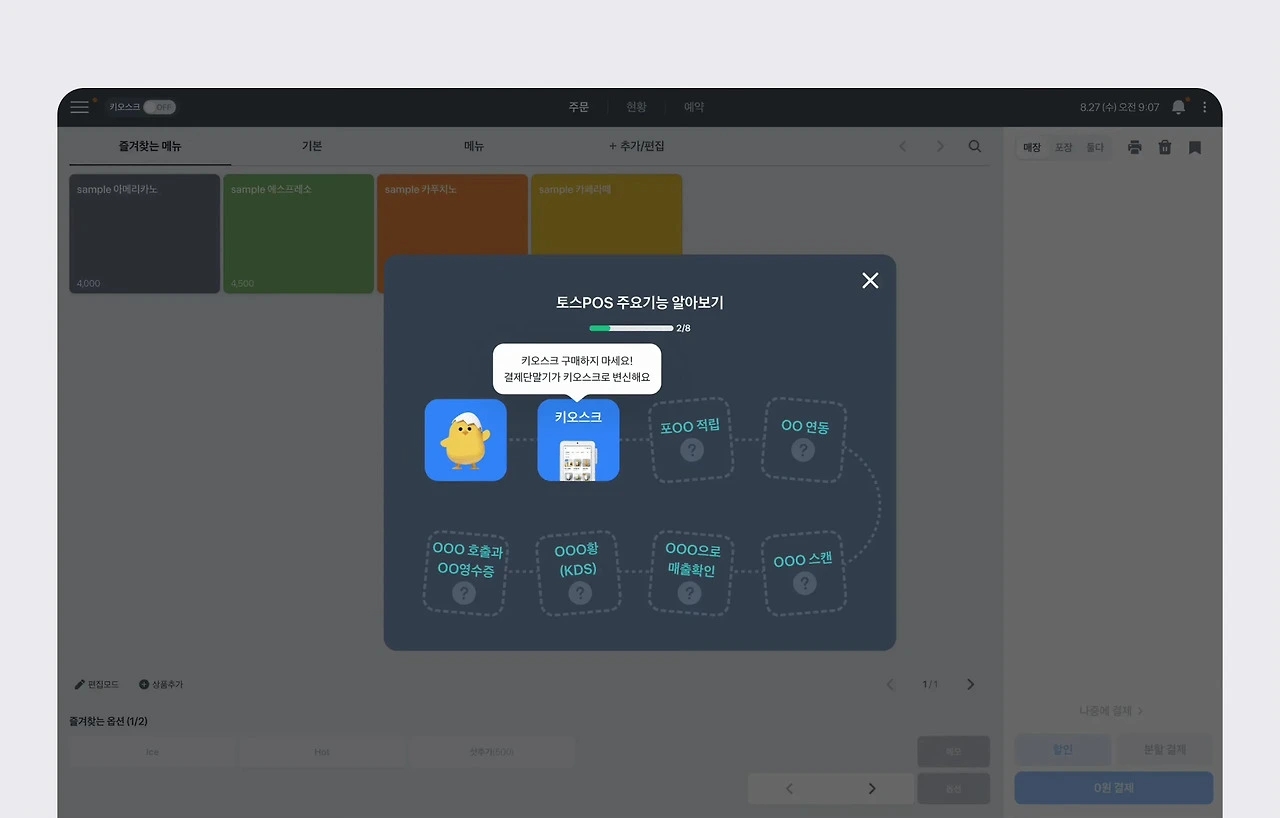Open the hamburger menu in the top bar

click(79, 107)
